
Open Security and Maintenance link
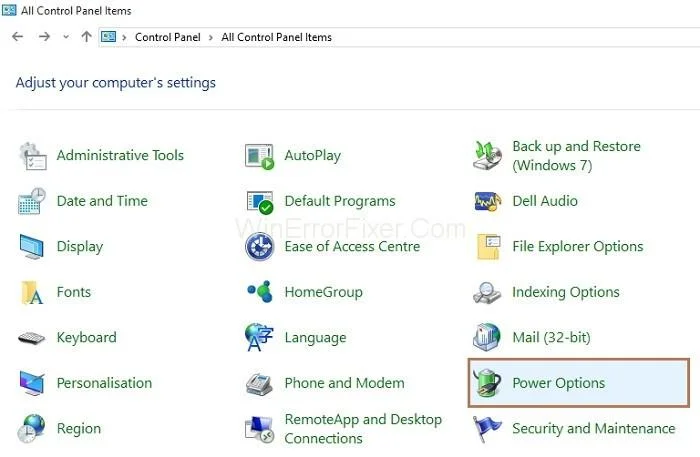pyautogui.click(x=593, y=429)
